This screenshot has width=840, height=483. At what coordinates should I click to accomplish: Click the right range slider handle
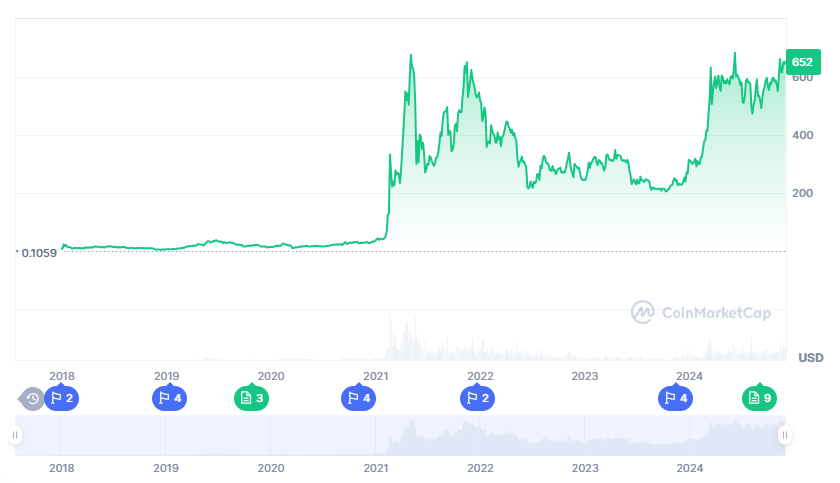click(785, 435)
